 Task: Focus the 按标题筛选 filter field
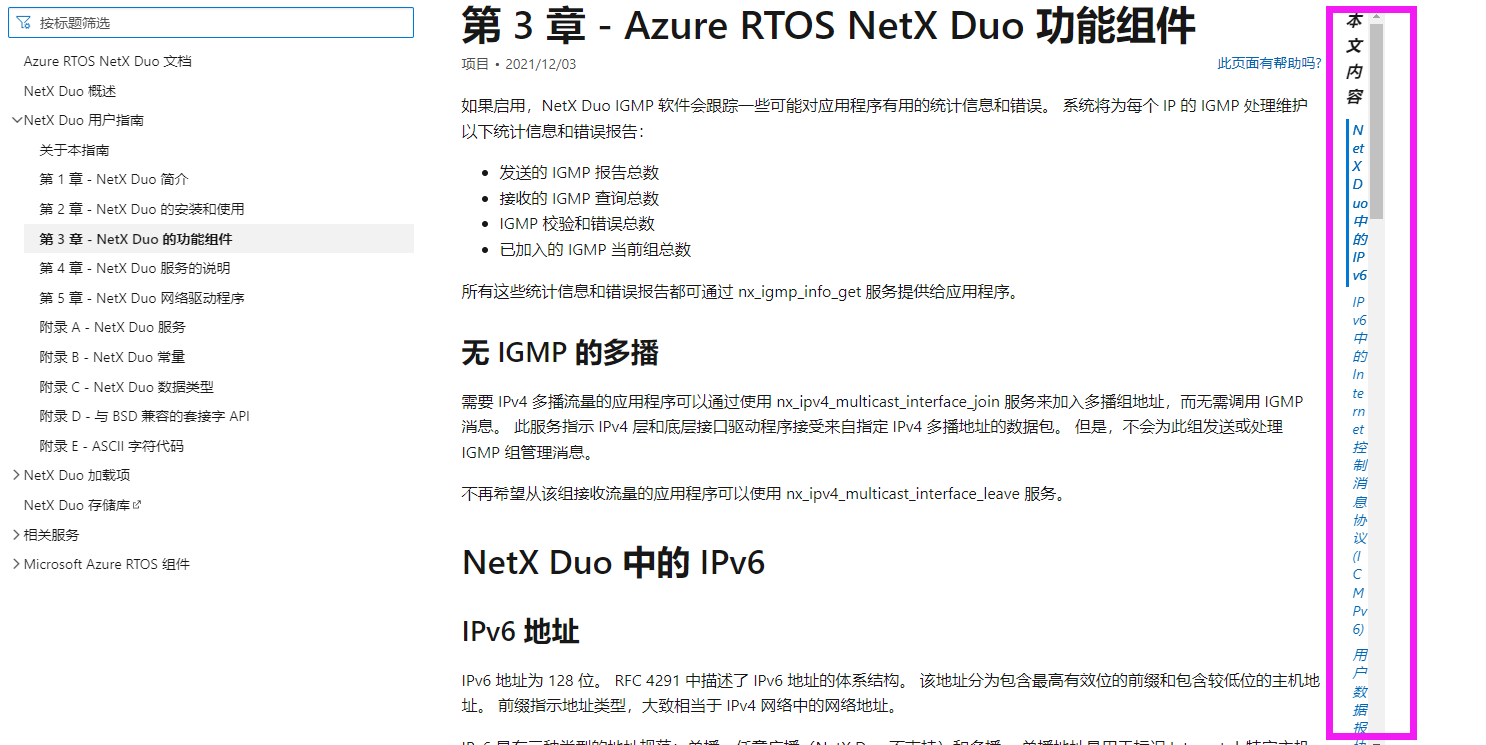tap(211, 23)
